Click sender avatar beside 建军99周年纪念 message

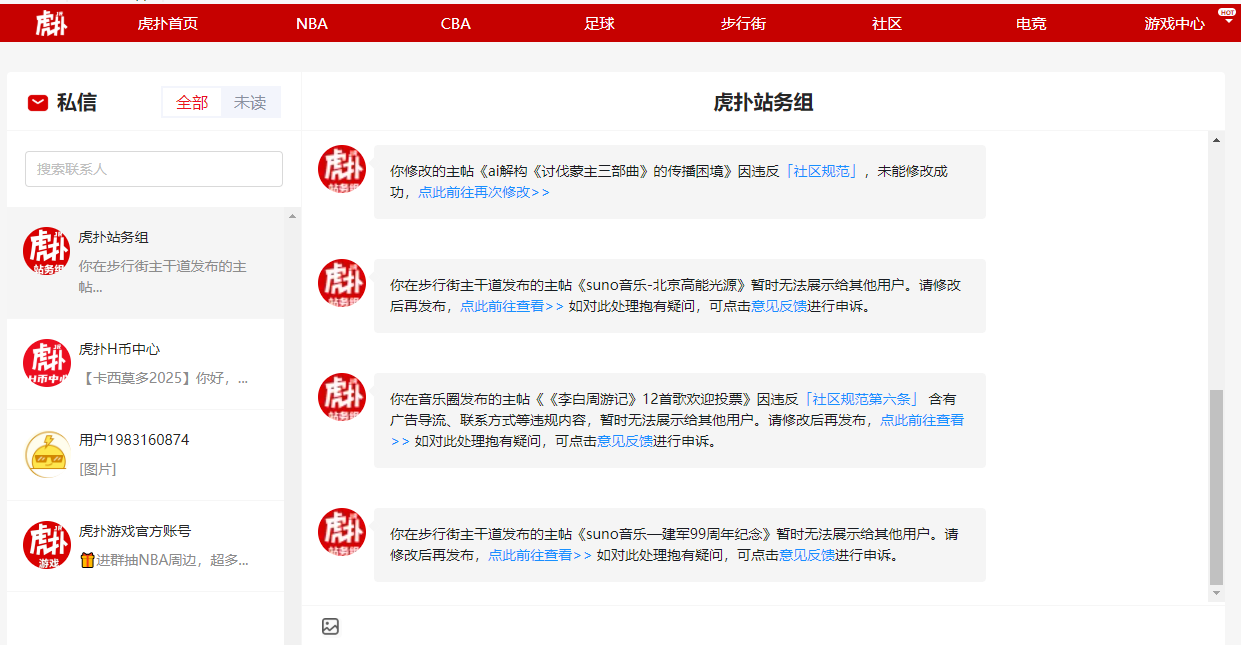342,531
